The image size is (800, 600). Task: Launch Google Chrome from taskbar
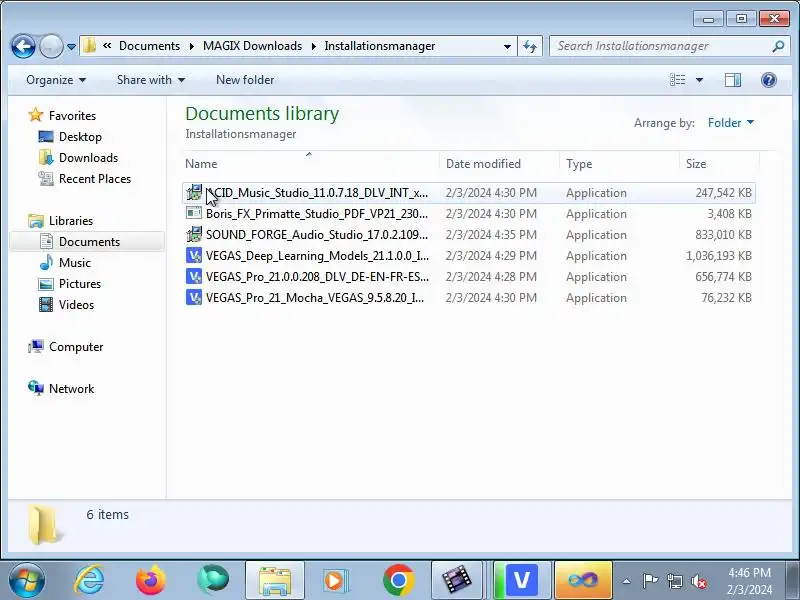click(x=398, y=581)
